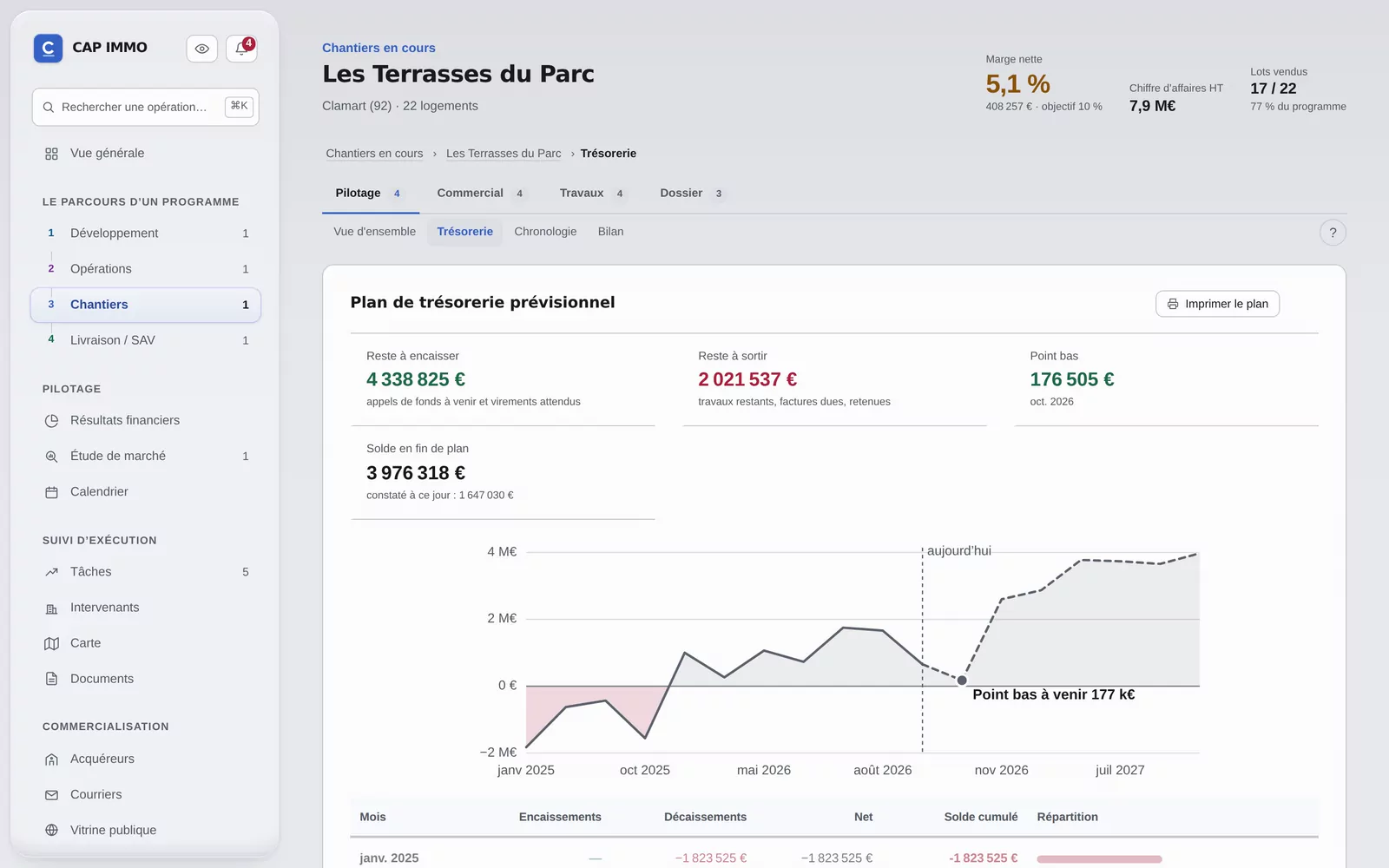Select the Chantiers step

pos(146,305)
